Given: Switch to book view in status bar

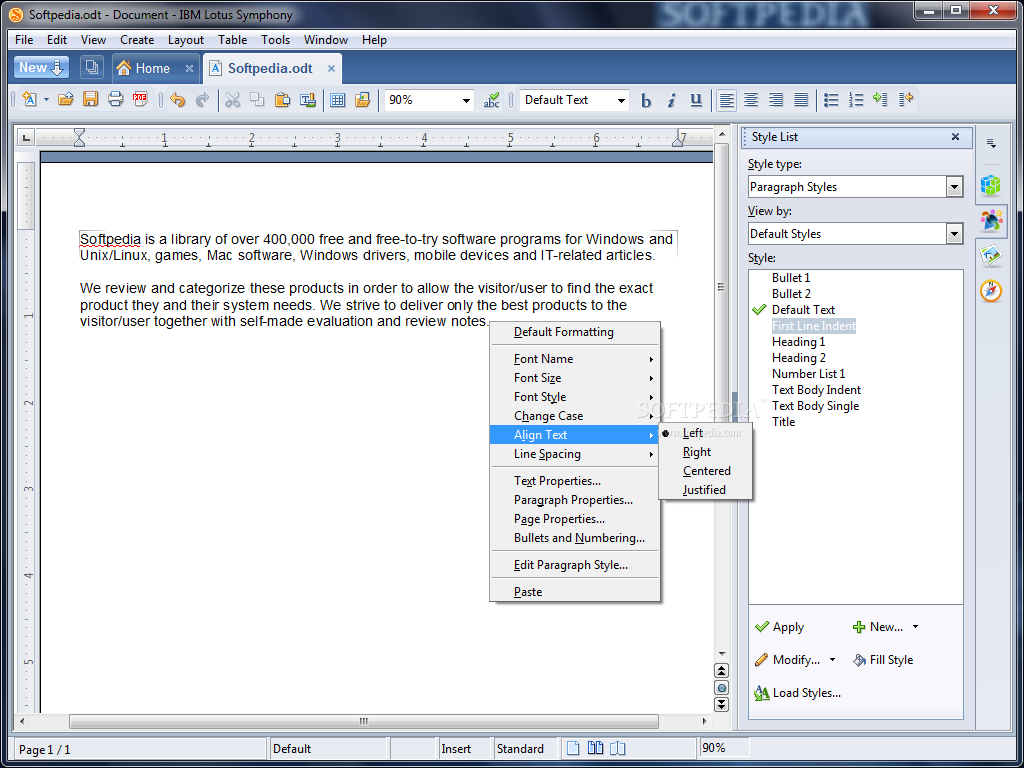Looking at the screenshot, I should [x=618, y=748].
